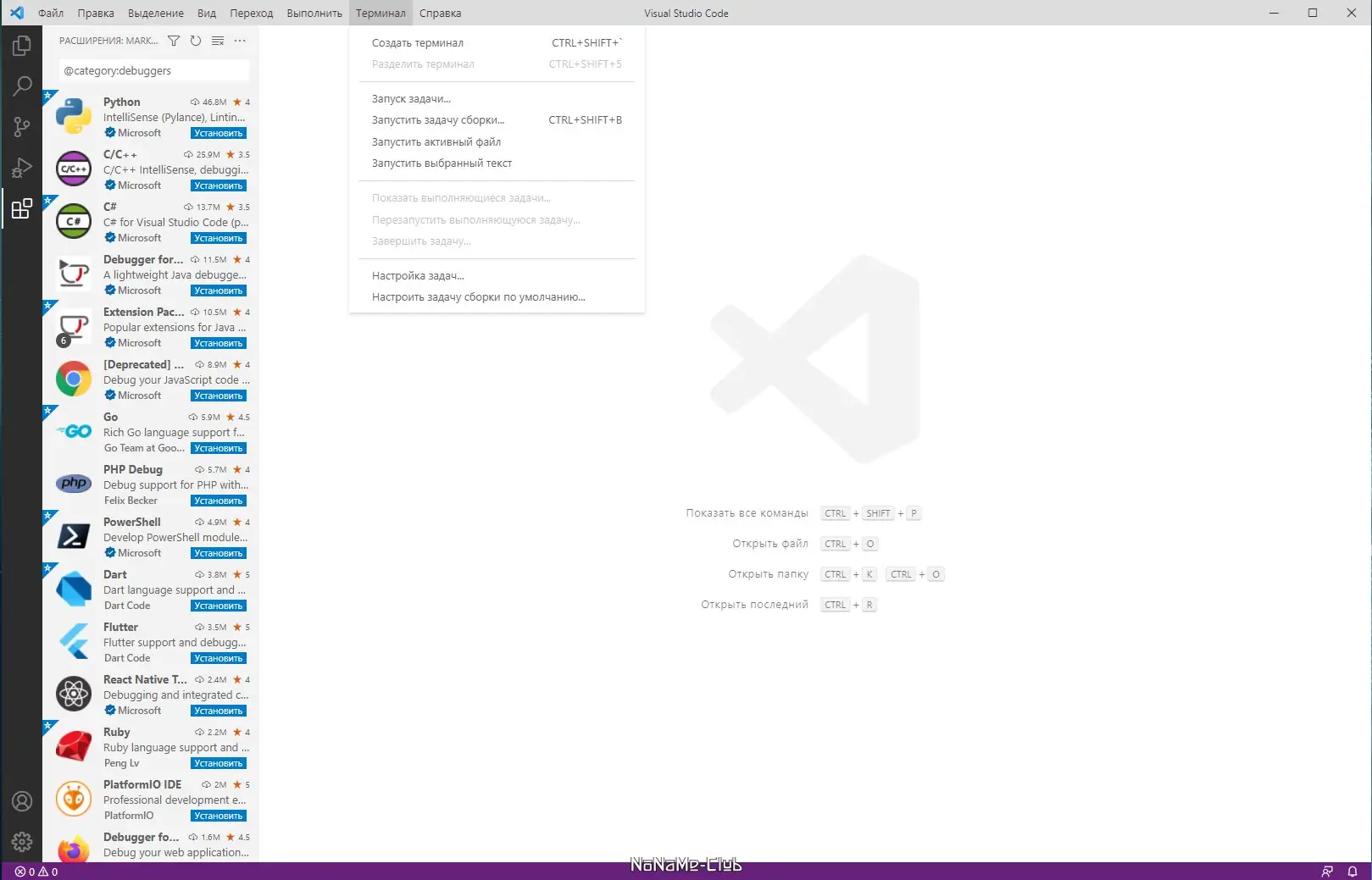
Task: Close the open Терминал menu
Action: tap(380, 13)
